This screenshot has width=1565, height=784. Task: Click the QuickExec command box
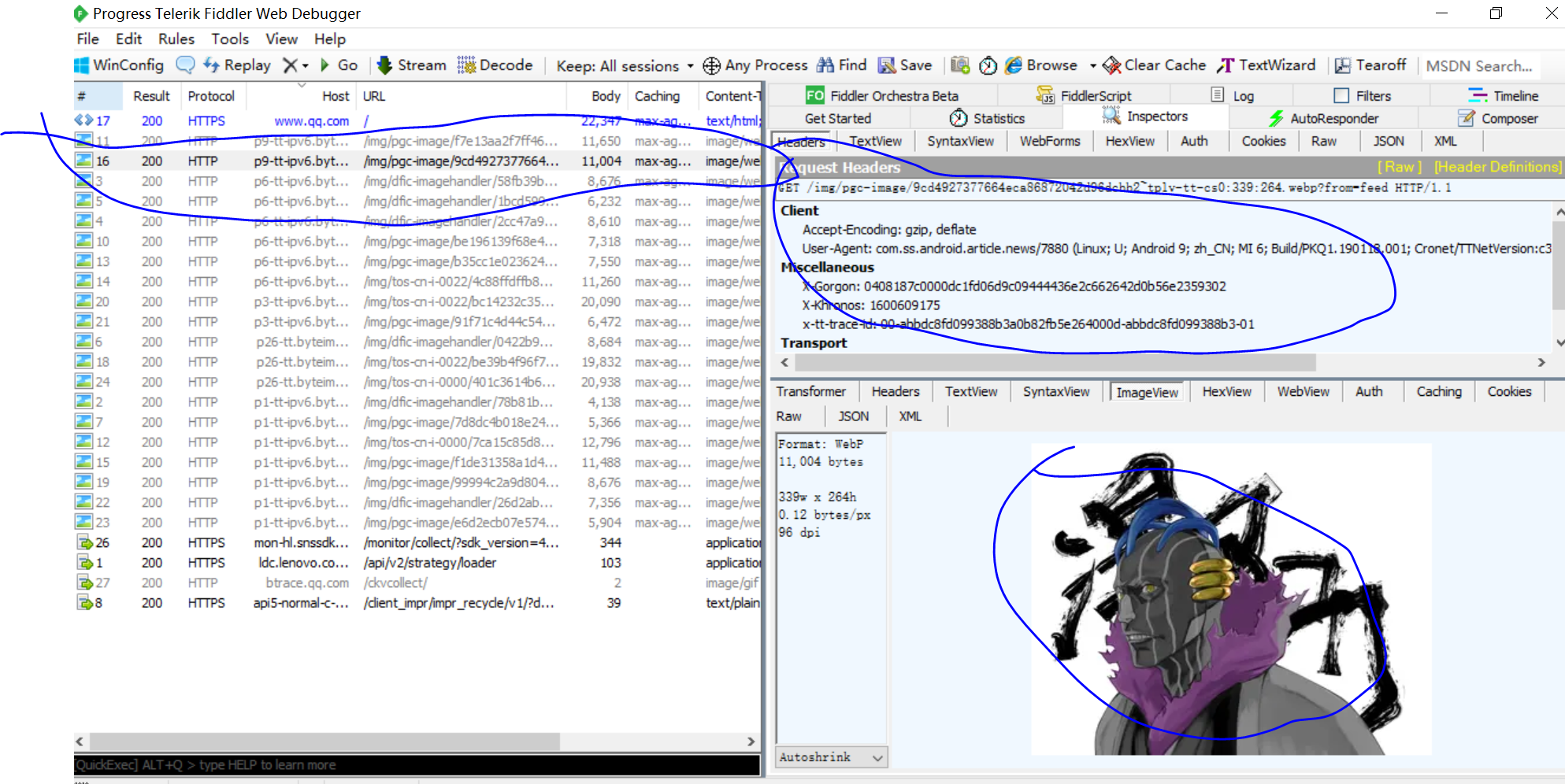pos(417,765)
